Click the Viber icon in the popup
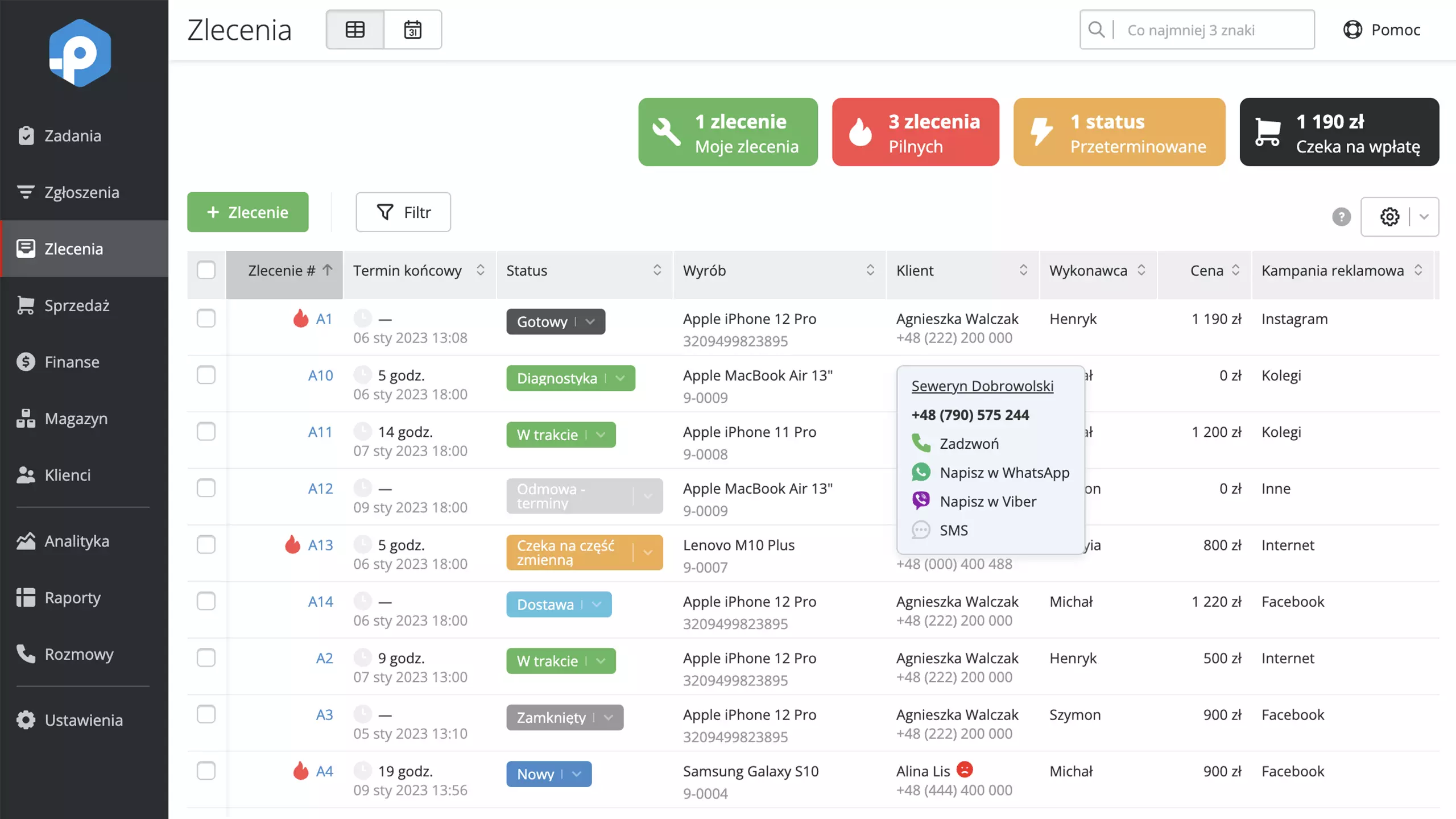Image resolution: width=1456 pixels, height=819 pixels. [x=921, y=501]
